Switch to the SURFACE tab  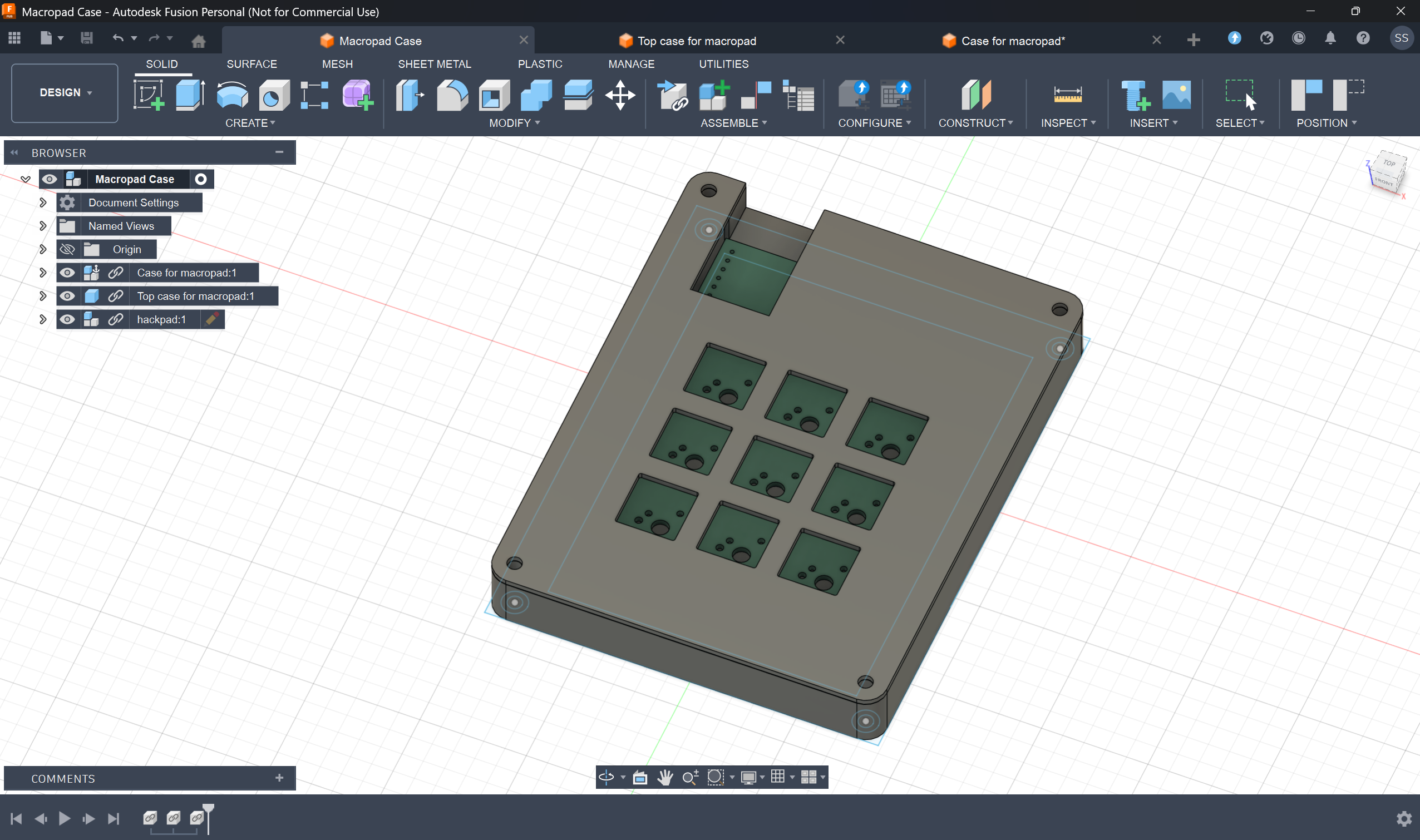(252, 64)
